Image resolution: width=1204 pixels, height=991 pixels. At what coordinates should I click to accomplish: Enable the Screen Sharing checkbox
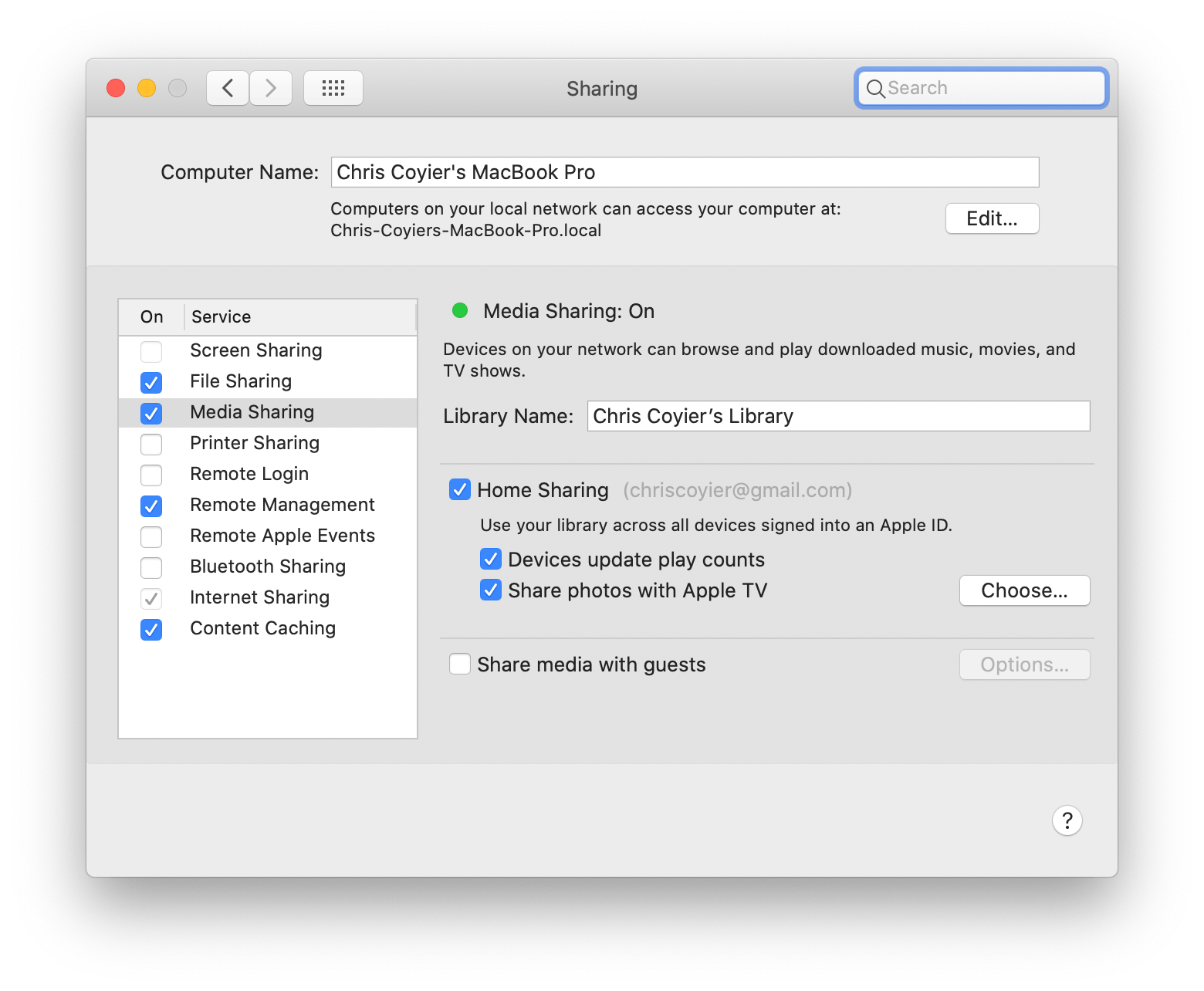151,351
